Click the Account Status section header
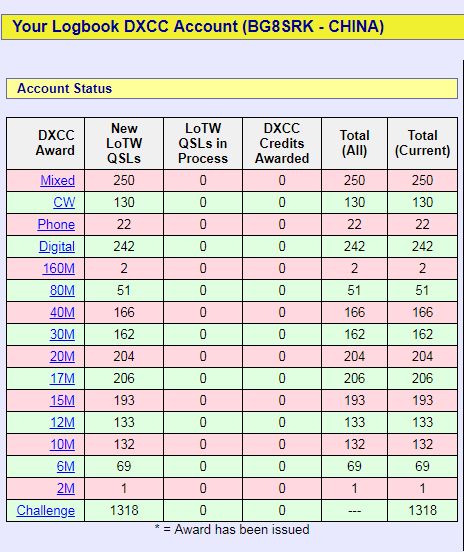 coord(232,88)
